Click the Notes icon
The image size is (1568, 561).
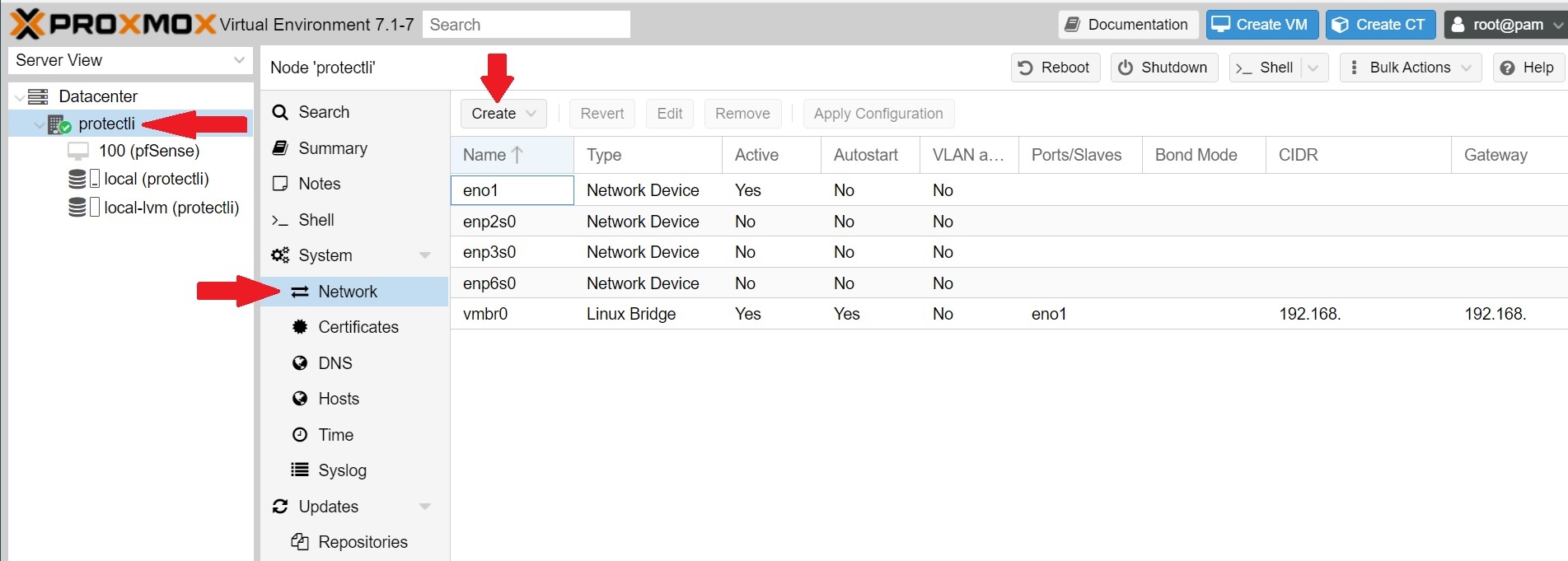[280, 184]
